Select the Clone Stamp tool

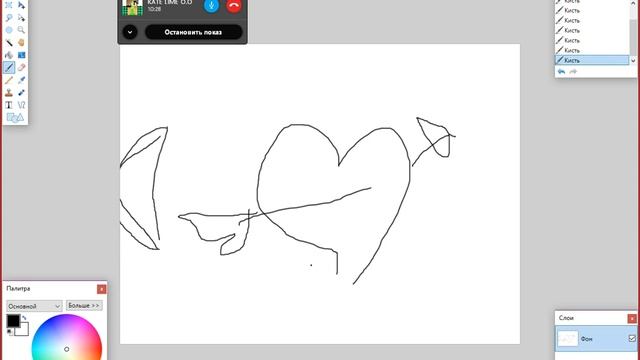pyautogui.click(x=9, y=93)
